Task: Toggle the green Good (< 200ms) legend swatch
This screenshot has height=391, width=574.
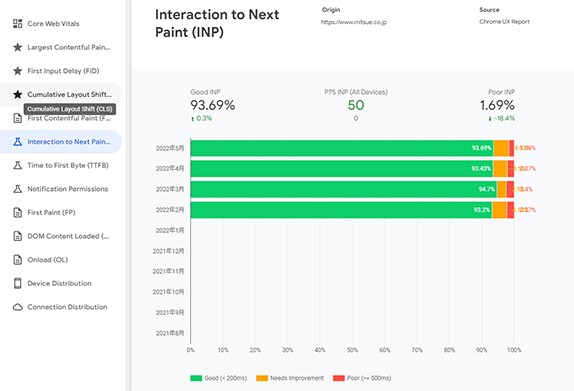Action: 196,378
